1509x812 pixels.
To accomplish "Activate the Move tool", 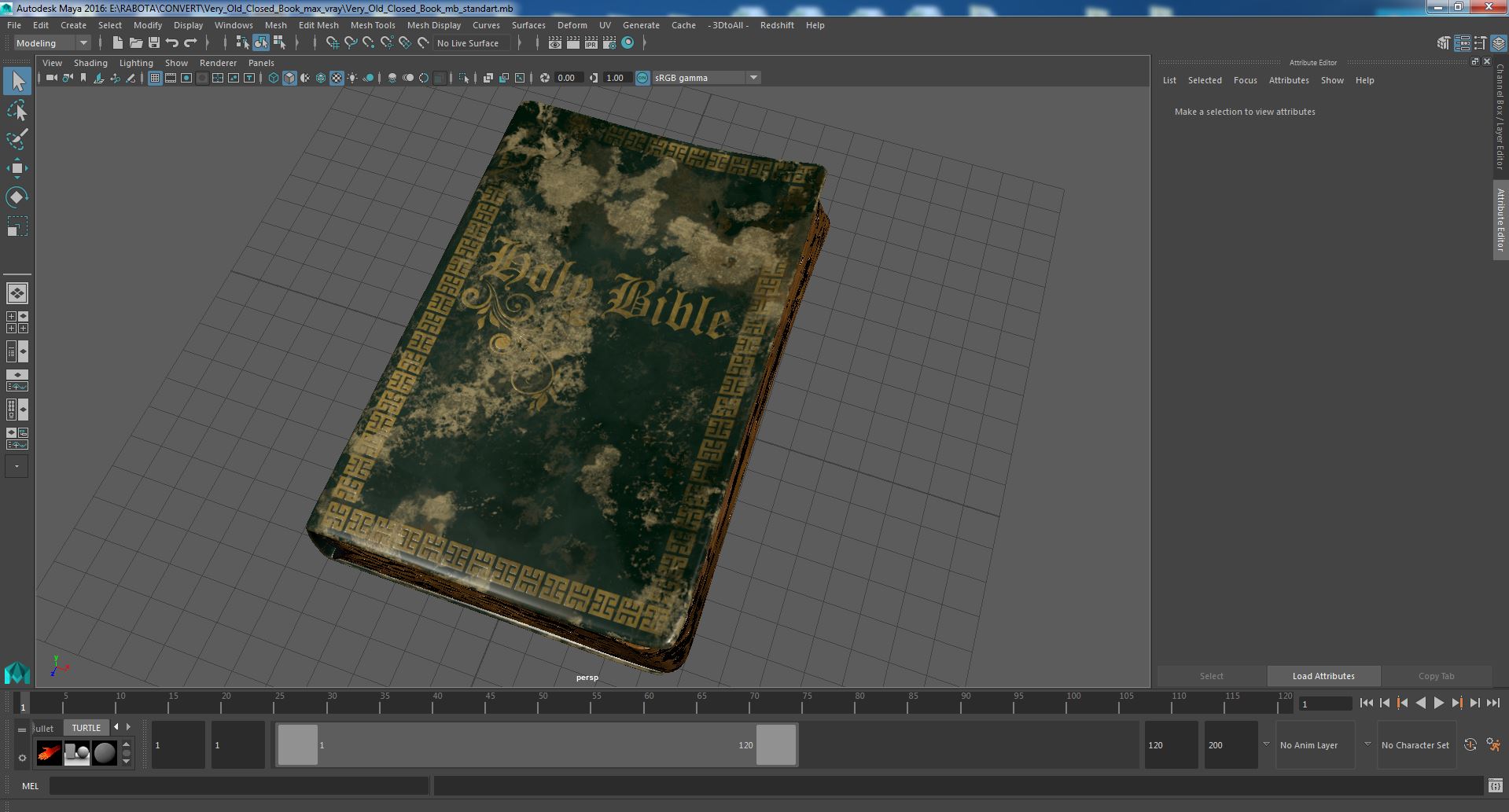I will pyautogui.click(x=17, y=168).
